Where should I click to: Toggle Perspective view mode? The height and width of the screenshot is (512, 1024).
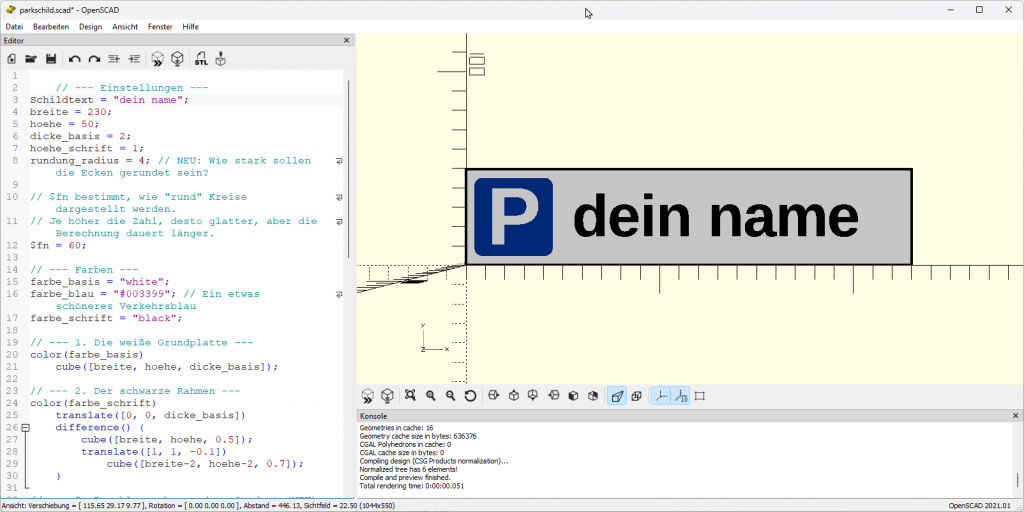[616, 396]
